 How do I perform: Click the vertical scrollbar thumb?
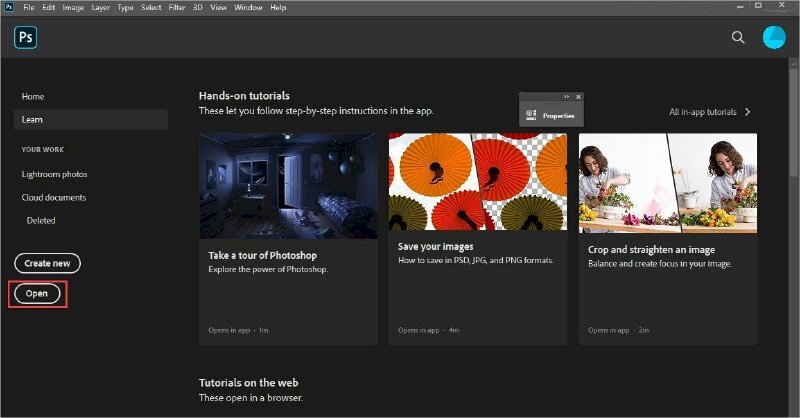click(x=793, y=122)
